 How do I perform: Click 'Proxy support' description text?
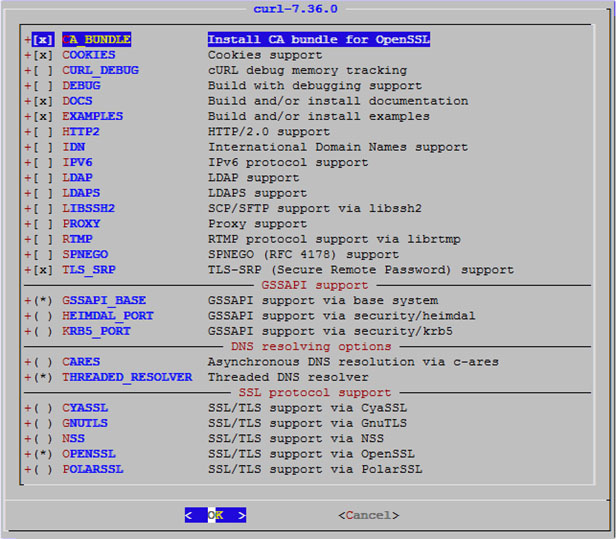coord(257,224)
